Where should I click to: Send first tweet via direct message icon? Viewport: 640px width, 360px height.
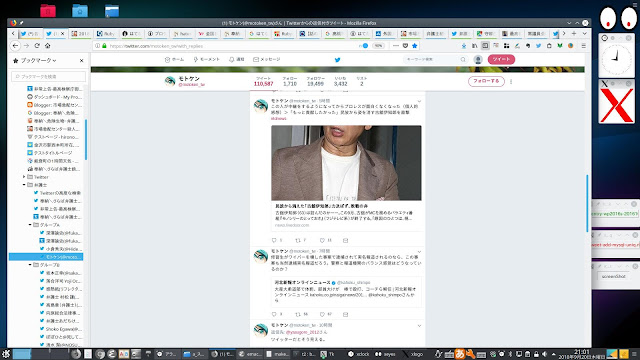click(x=346, y=240)
